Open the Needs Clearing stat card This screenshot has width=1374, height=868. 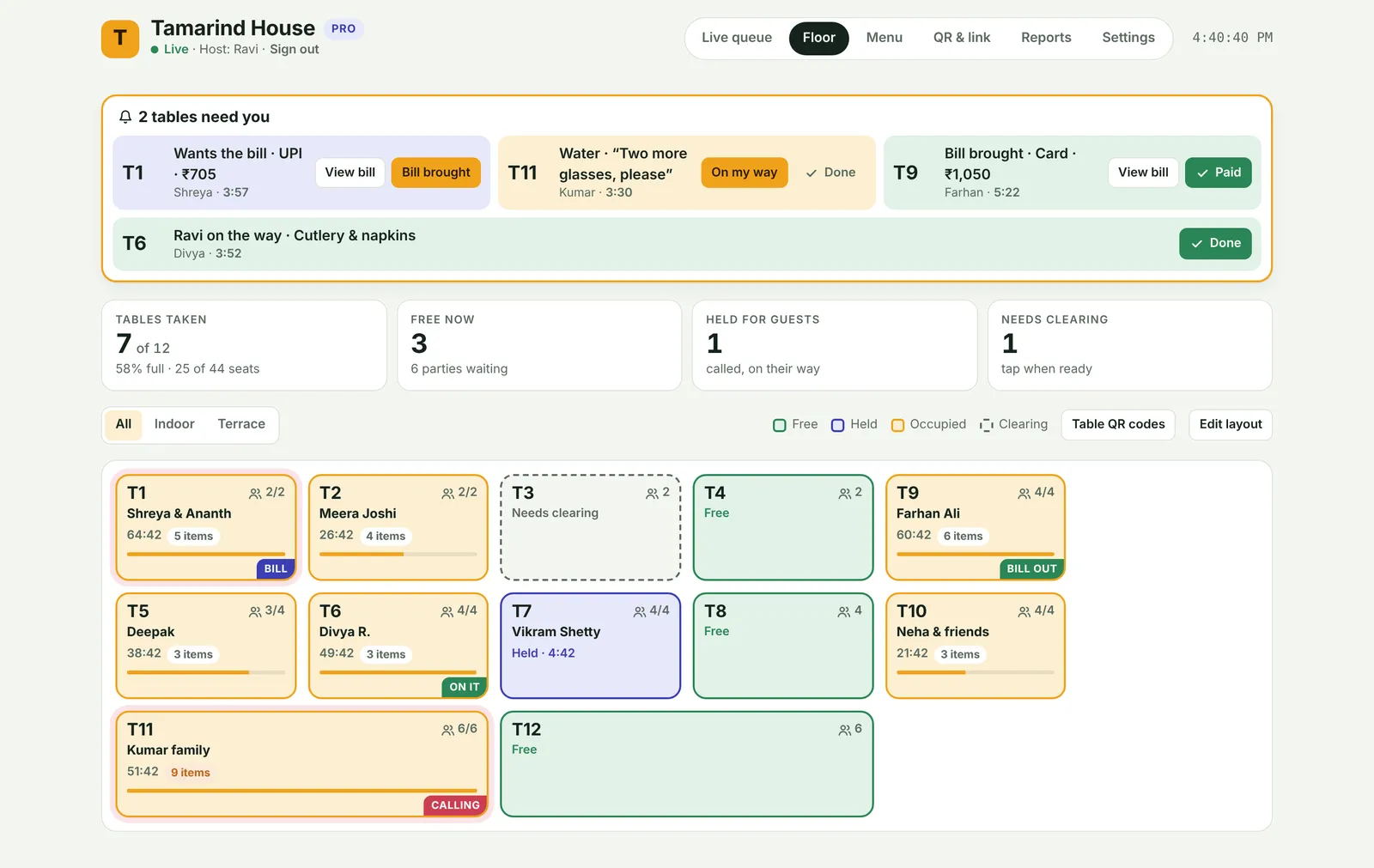point(1130,345)
